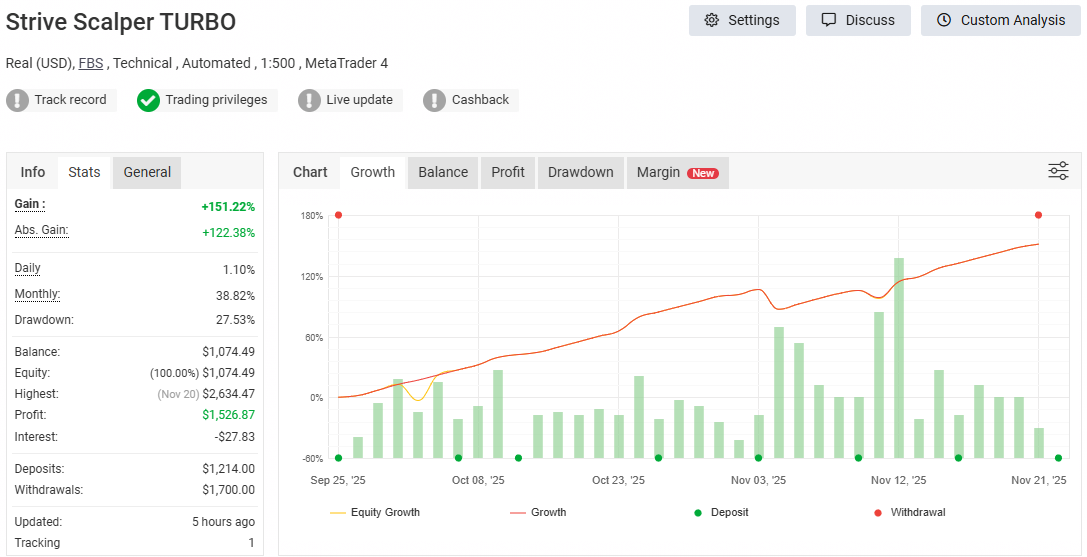1087x557 pixels.
Task: Switch to the Drawdown chart tab
Action: (580, 172)
